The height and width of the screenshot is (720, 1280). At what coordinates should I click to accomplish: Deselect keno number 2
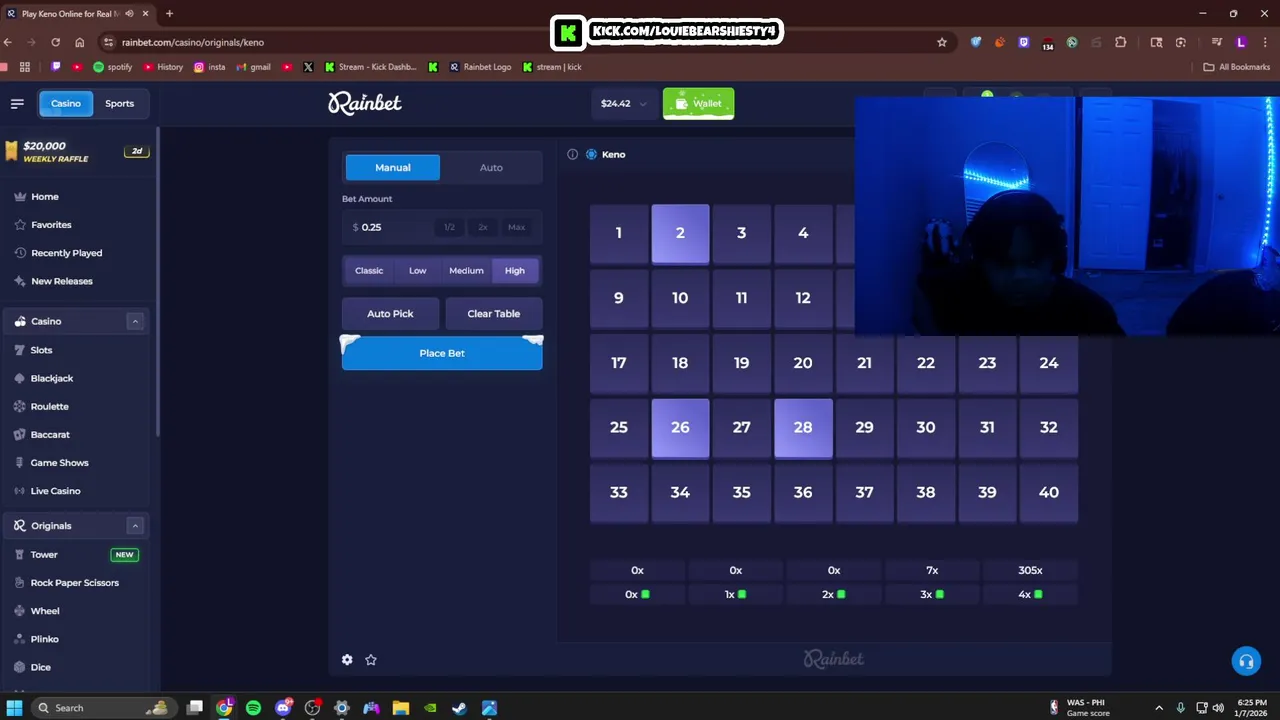point(680,233)
